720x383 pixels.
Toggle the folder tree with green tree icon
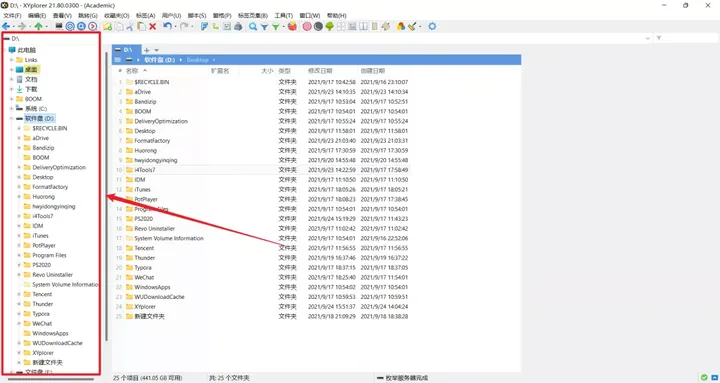330,27
